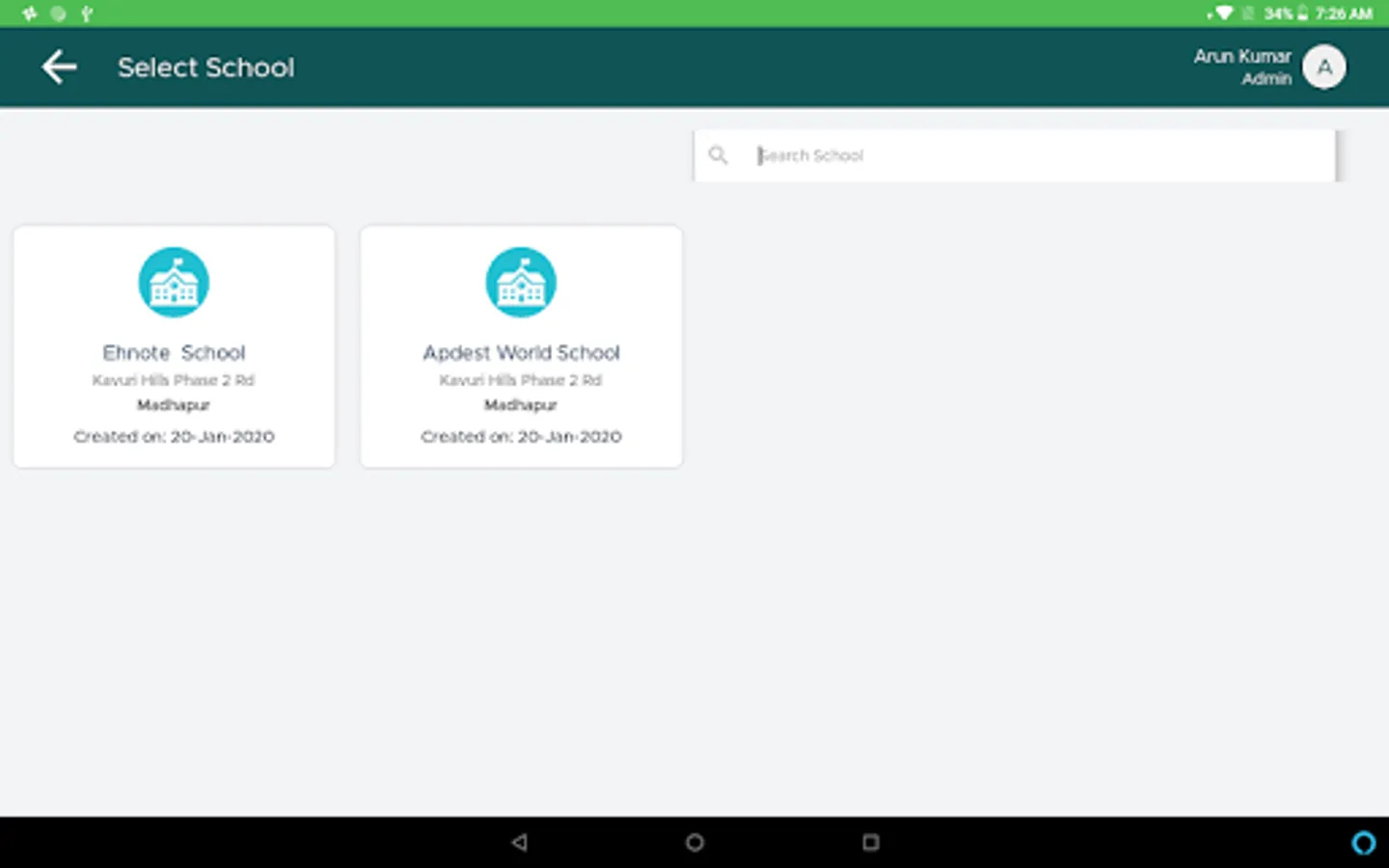Click Madhapur under Ehnote School

point(174,405)
